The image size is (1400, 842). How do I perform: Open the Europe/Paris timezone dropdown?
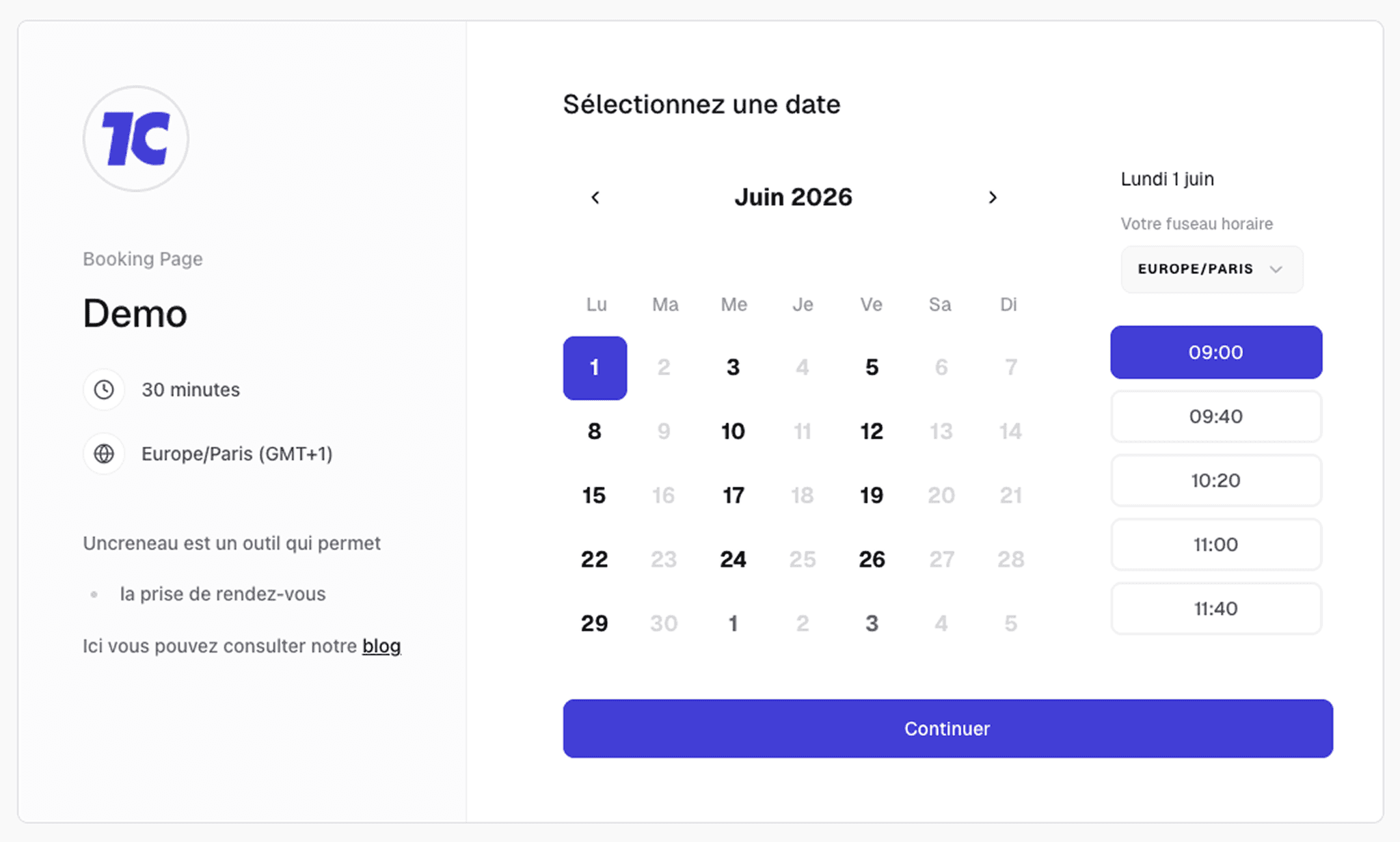pyautogui.click(x=1211, y=269)
